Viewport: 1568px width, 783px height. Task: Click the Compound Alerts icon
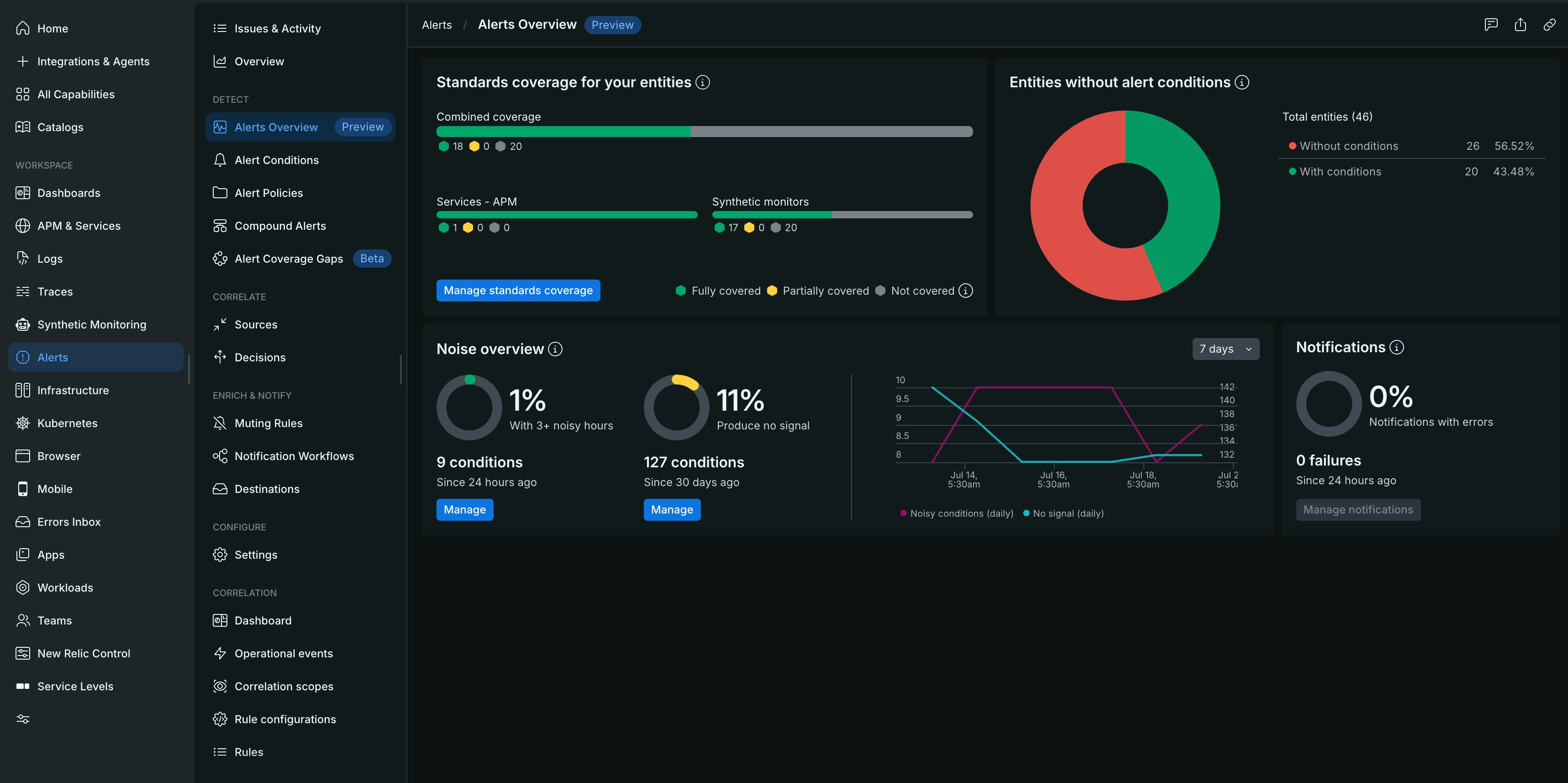[220, 225]
